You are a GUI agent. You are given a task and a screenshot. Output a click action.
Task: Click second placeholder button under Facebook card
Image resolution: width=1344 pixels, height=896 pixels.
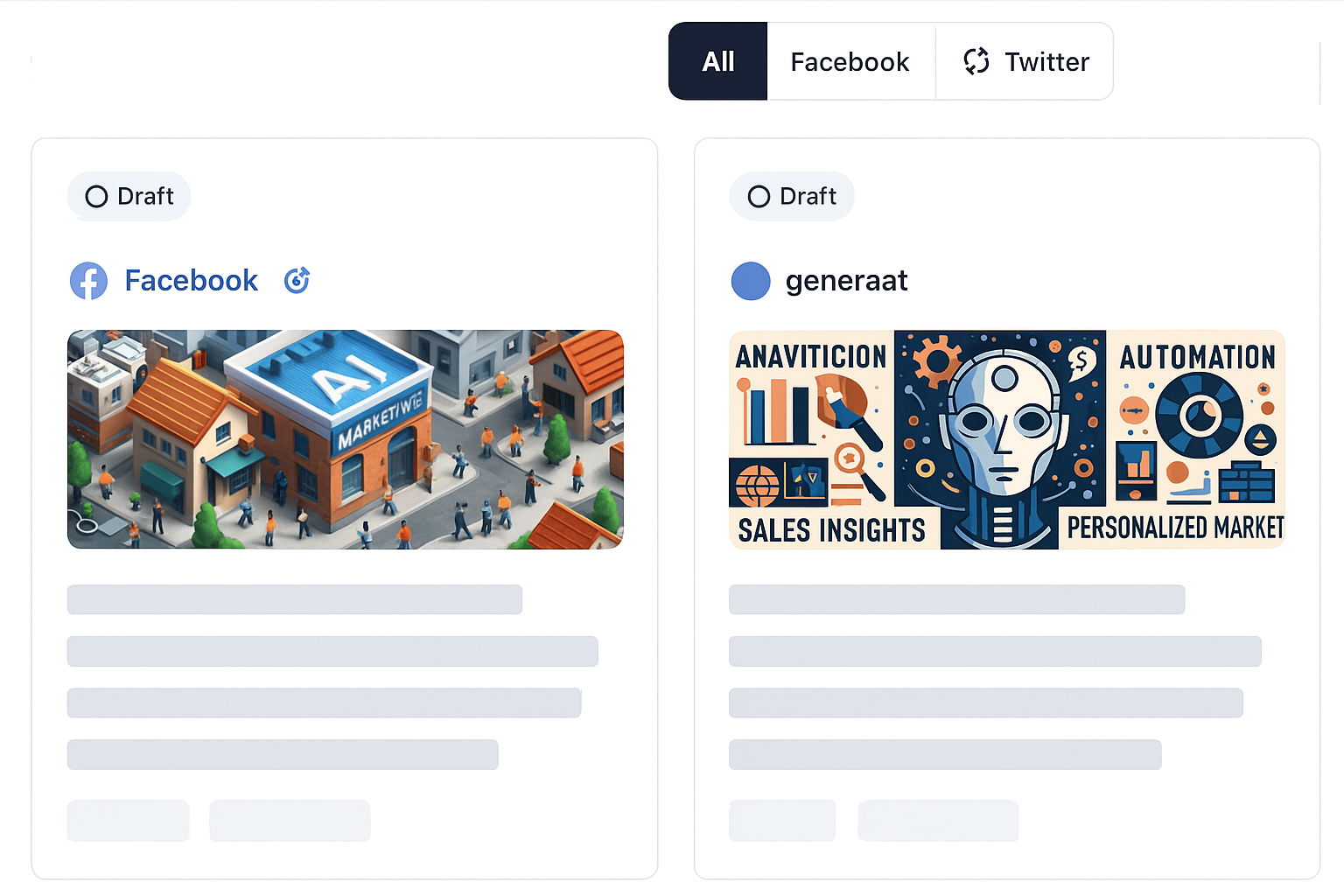[x=290, y=821]
